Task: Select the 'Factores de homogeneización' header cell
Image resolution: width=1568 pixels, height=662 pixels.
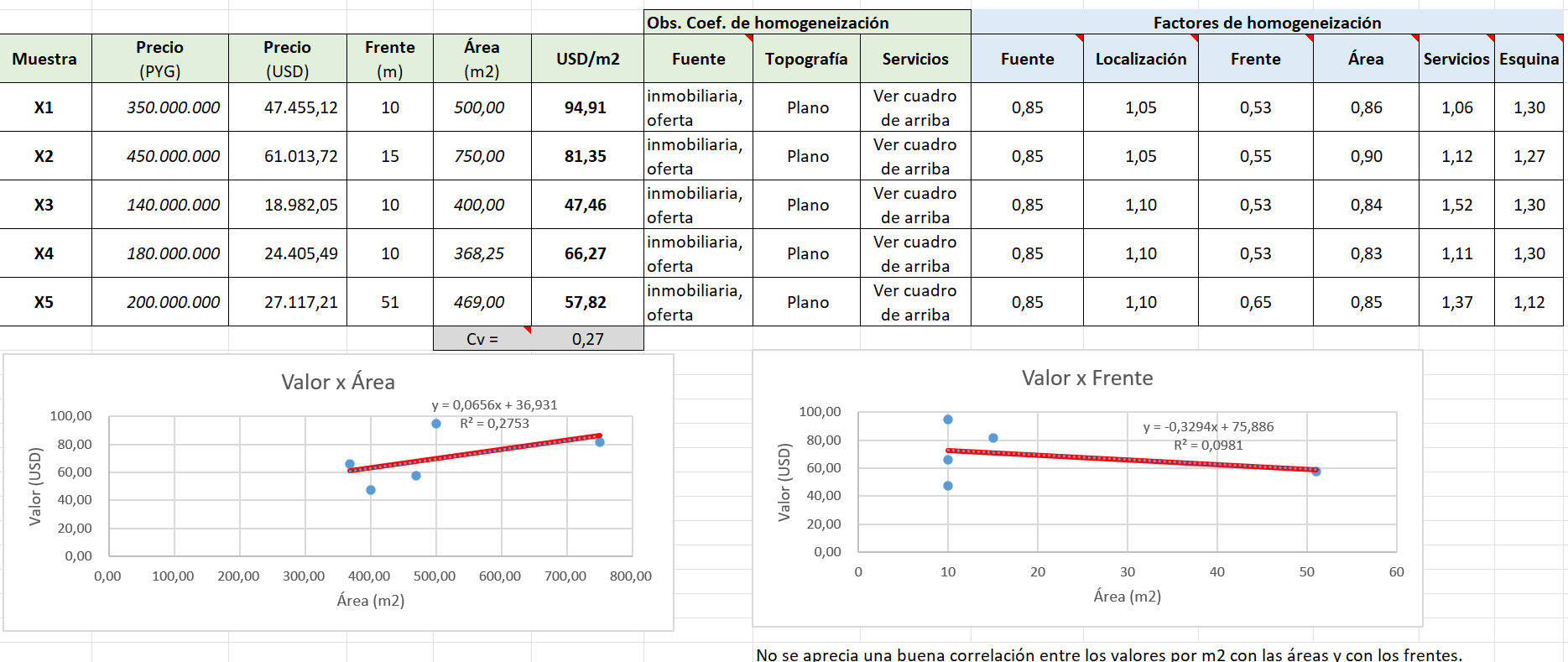Action: [1266, 23]
